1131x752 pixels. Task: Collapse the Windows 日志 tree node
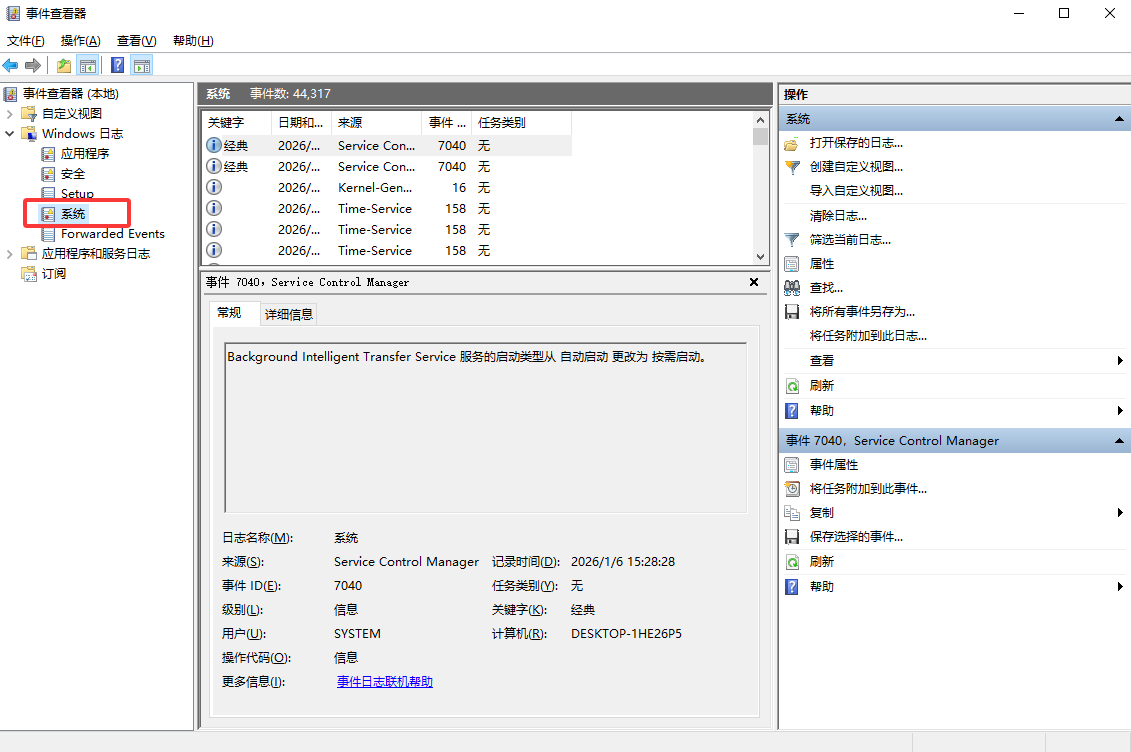coord(10,134)
